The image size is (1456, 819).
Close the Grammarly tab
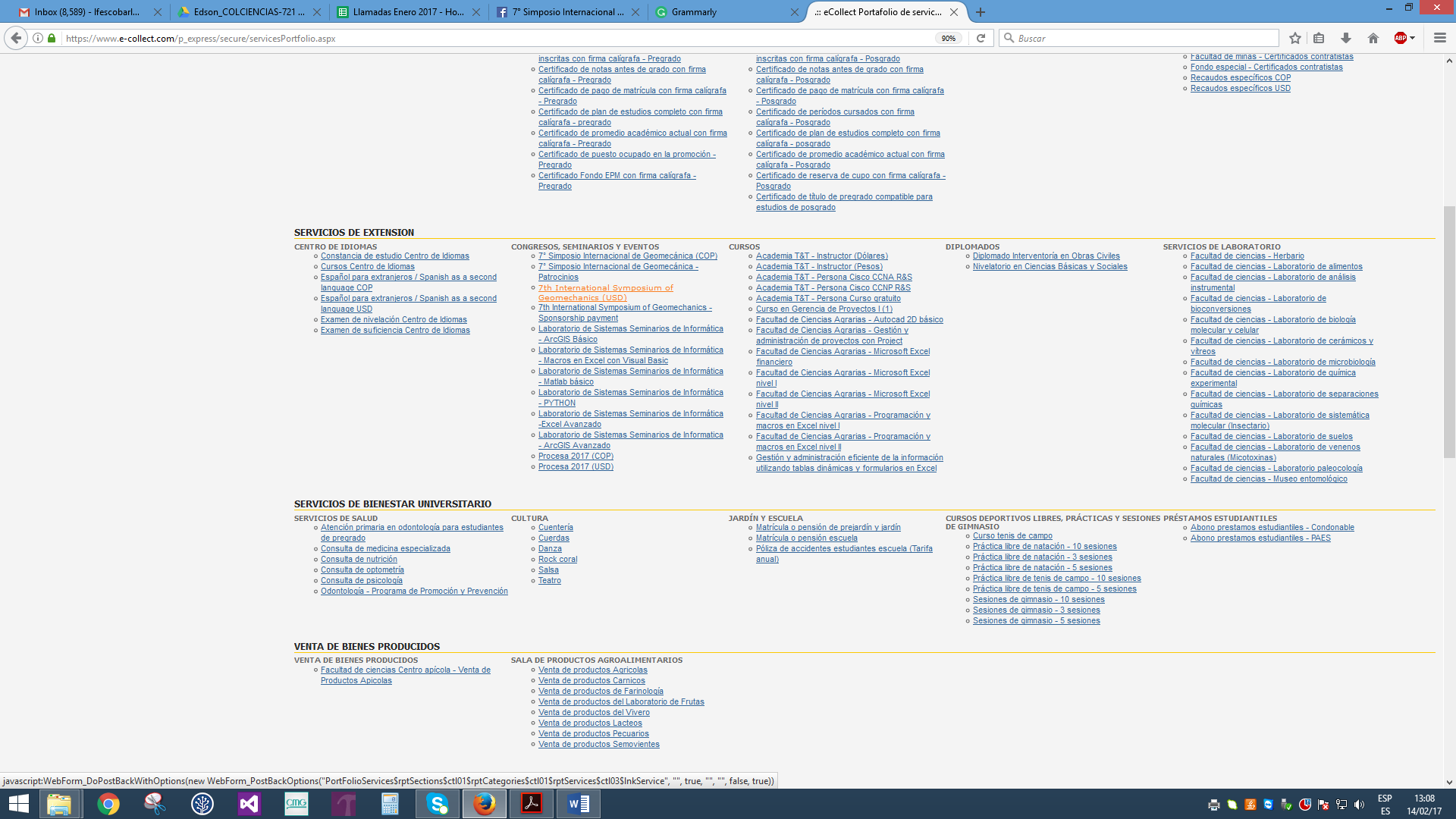[x=794, y=12]
